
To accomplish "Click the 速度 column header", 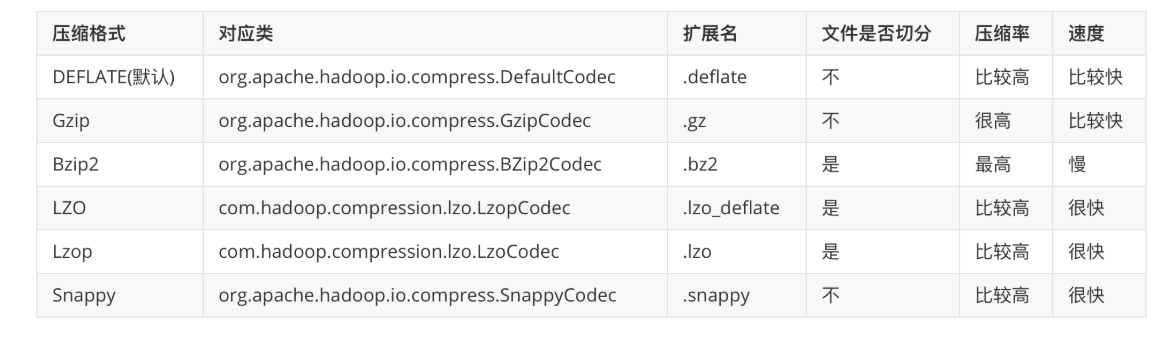I will [x=1099, y=33].
